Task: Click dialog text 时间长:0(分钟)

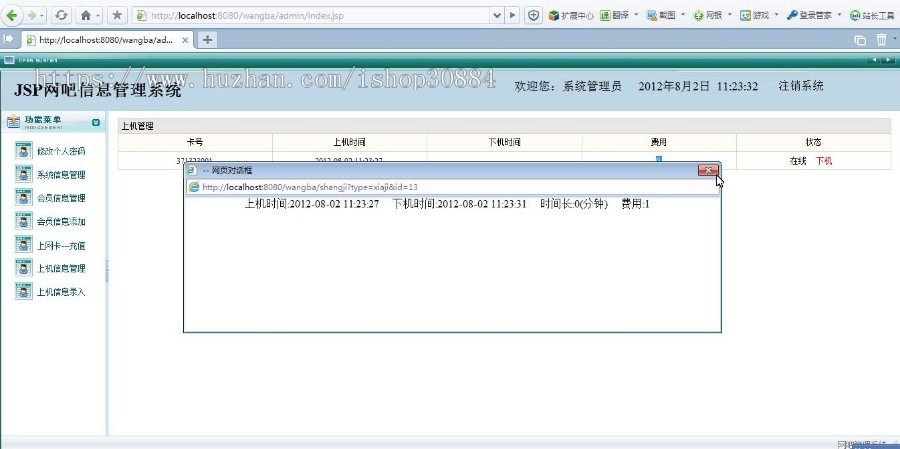Action: tap(574, 204)
